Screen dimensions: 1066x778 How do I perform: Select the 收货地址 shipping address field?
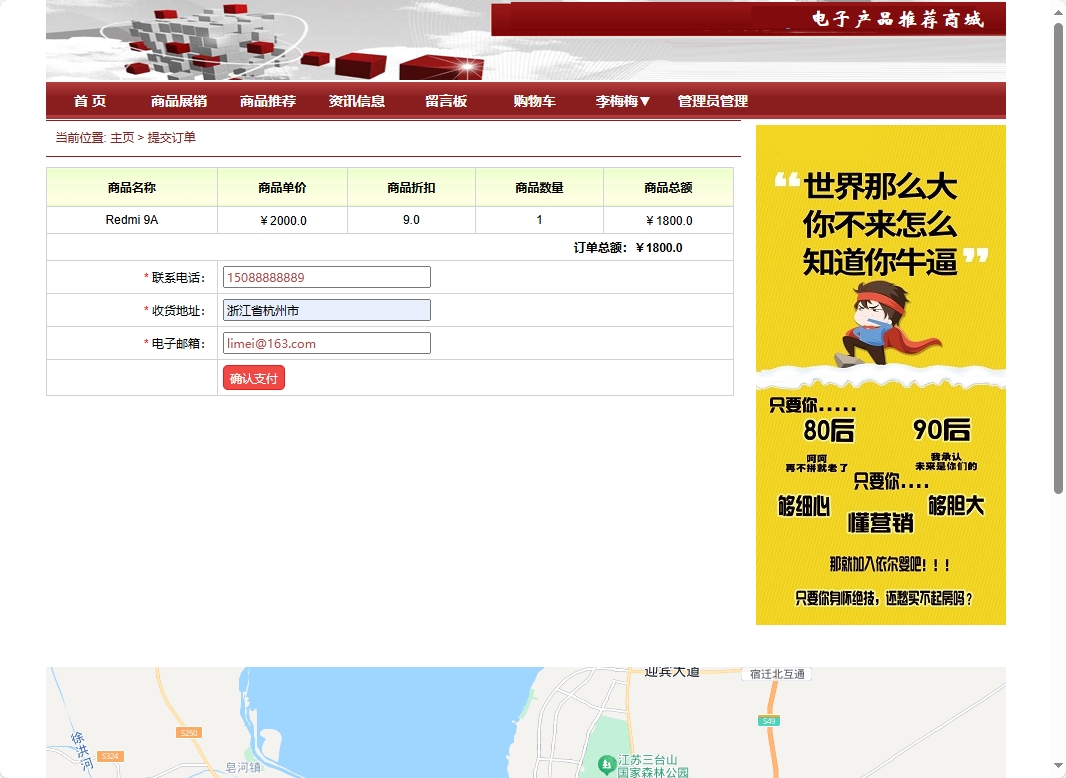(x=326, y=310)
